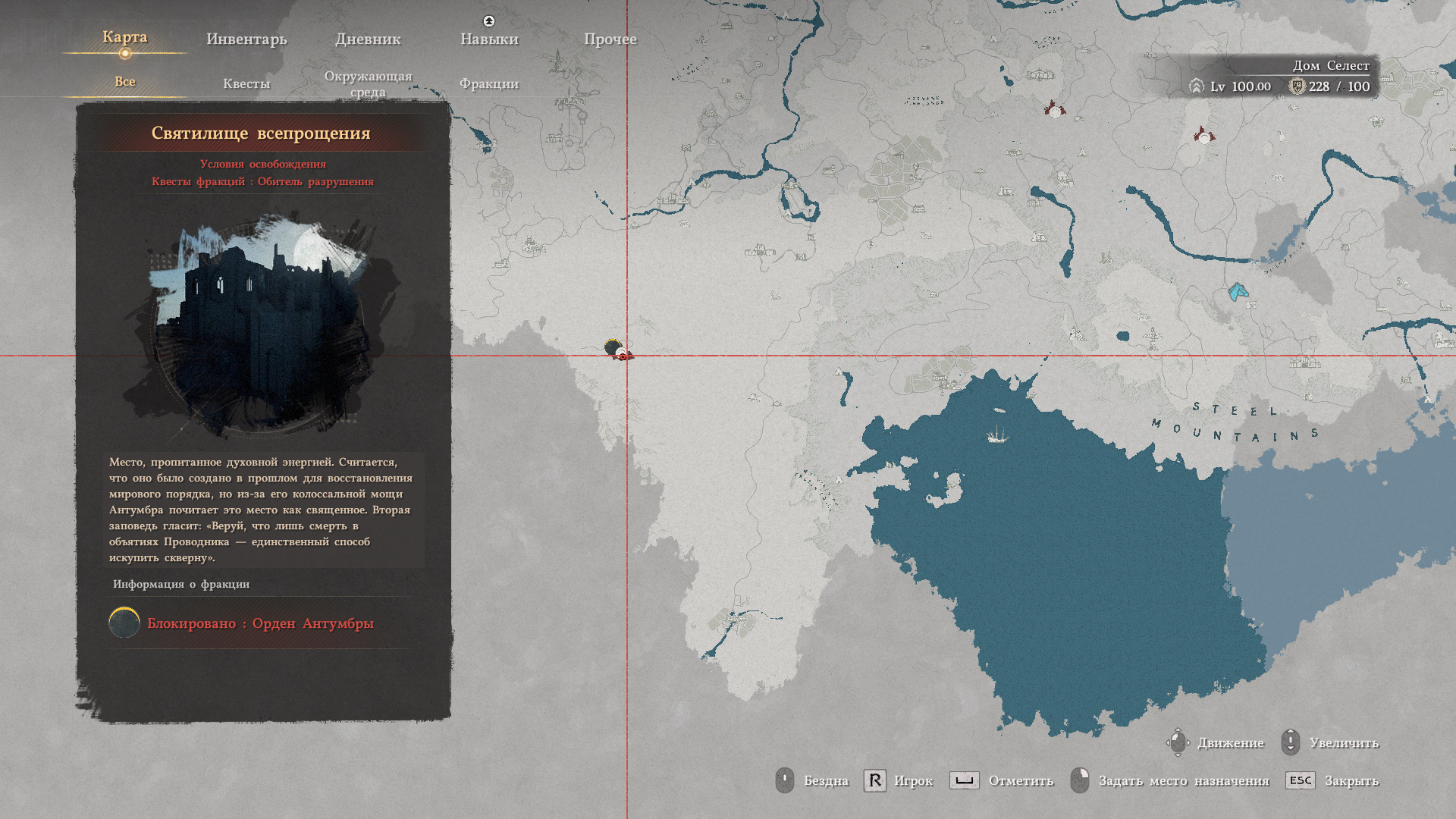Click the Блокировано: Орден Антумбры link
The height and width of the screenshot is (819, 1456).
(260, 623)
